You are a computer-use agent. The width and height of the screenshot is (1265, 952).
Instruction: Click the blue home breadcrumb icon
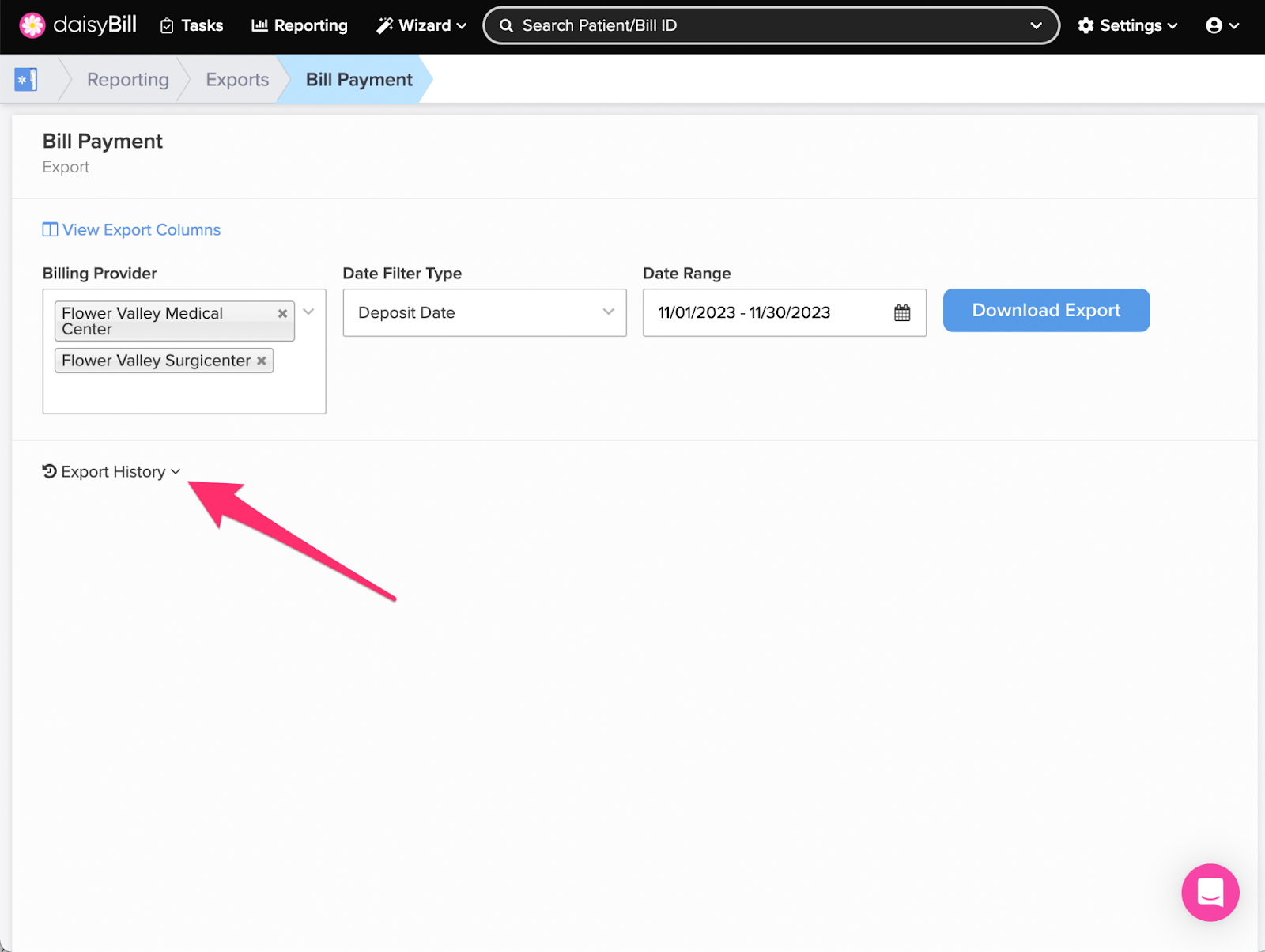click(26, 79)
